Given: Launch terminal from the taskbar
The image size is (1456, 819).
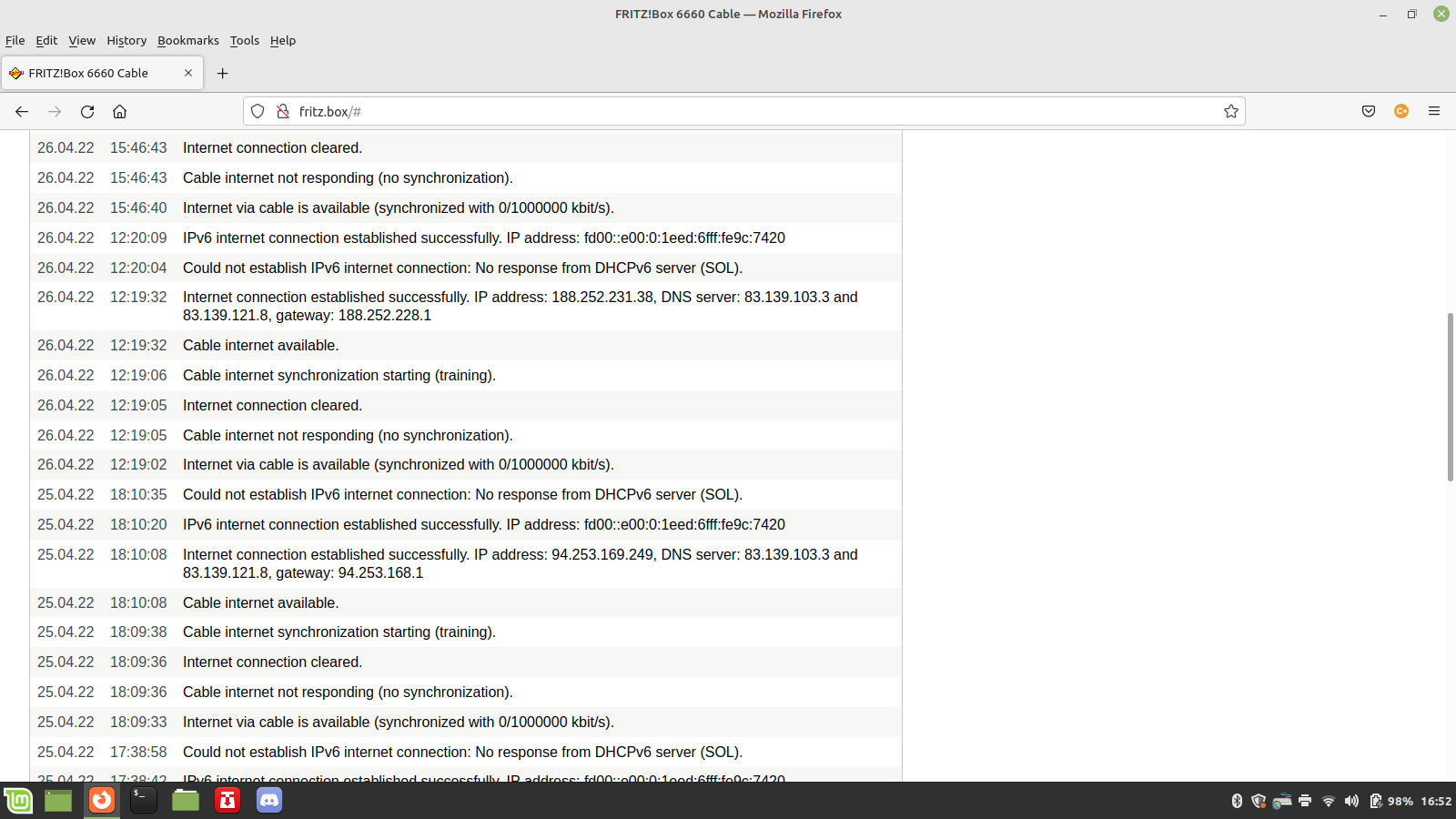Looking at the screenshot, I should click(x=144, y=800).
